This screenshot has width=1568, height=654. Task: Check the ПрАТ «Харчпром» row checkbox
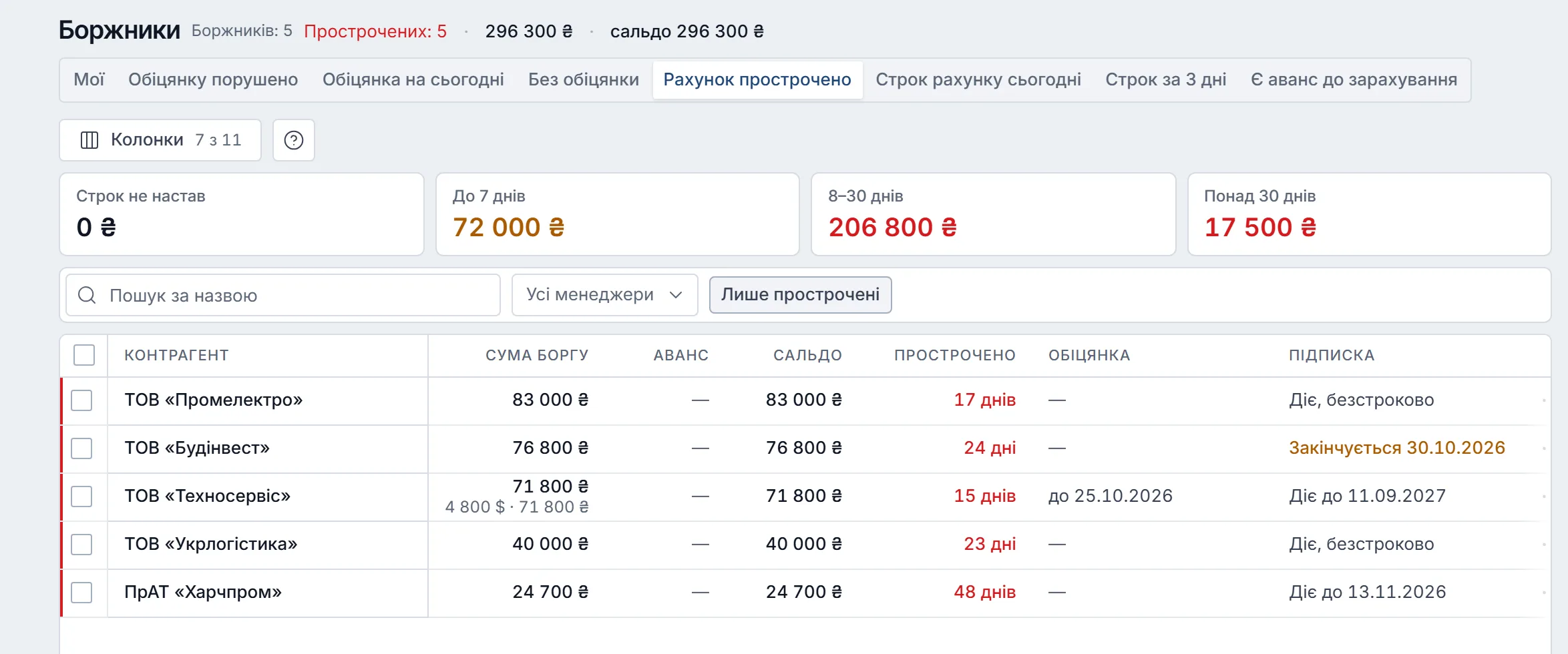click(x=81, y=593)
